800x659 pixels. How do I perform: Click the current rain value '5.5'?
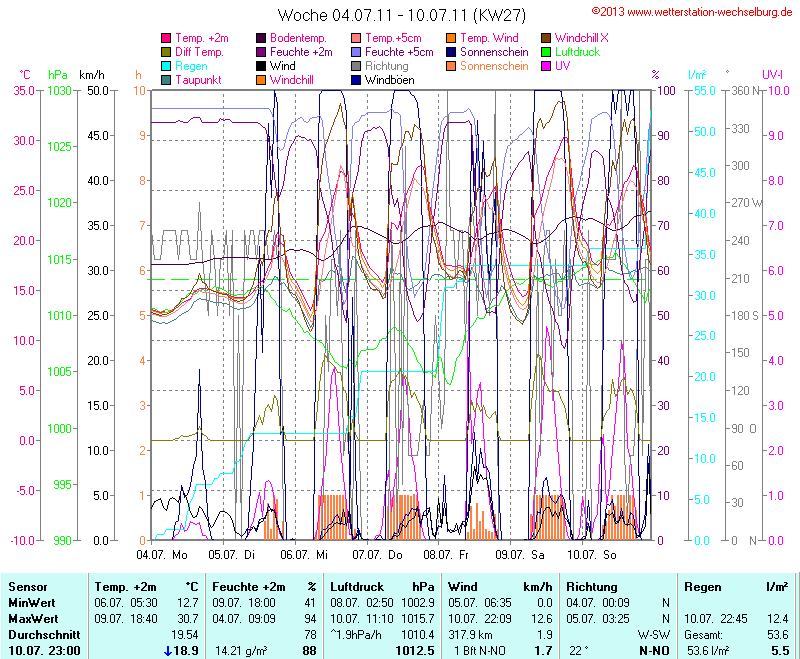(780, 651)
